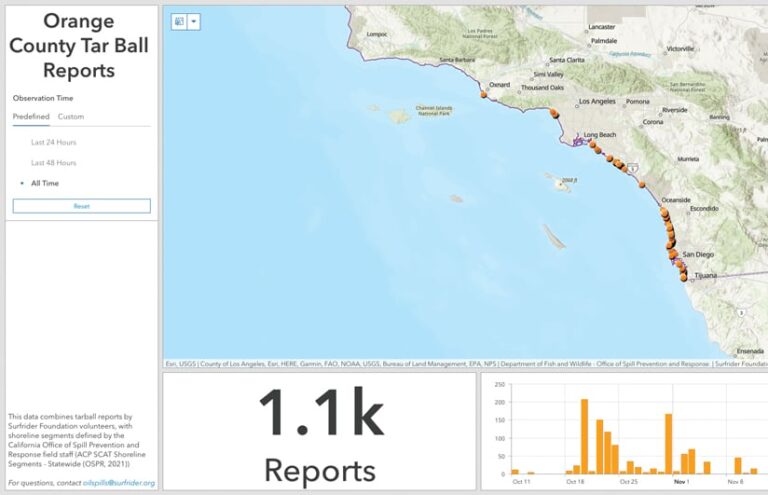Click the orange report marker near Oxnard
The height and width of the screenshot is (495, 768).
click(x=484, y=94)
